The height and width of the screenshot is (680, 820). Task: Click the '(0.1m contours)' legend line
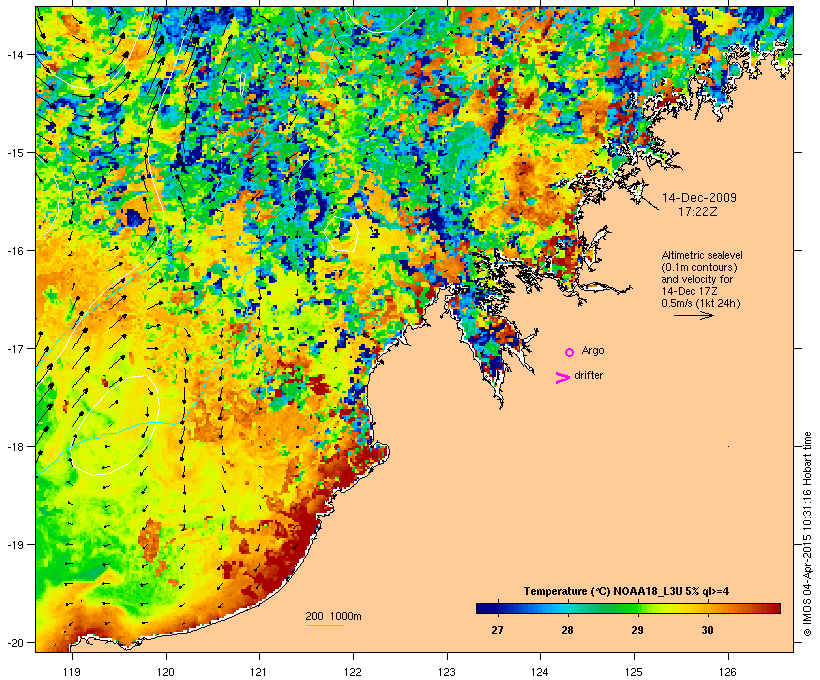699,267
